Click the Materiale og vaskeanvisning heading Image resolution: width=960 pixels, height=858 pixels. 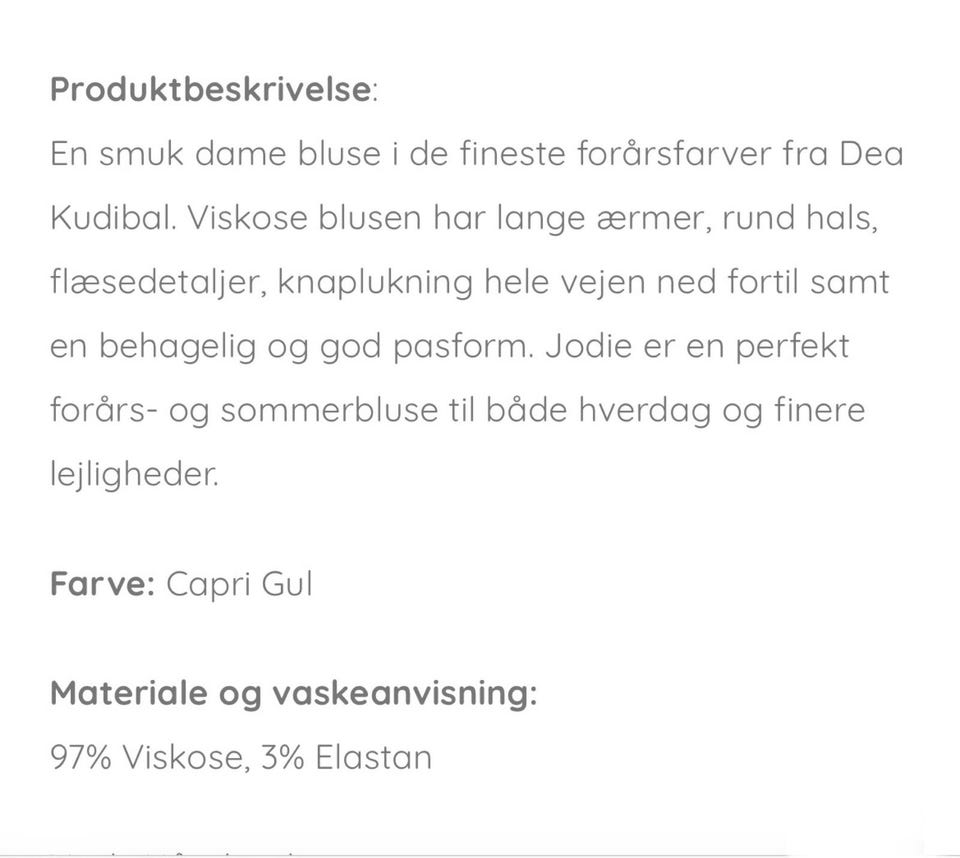[293, 693]
